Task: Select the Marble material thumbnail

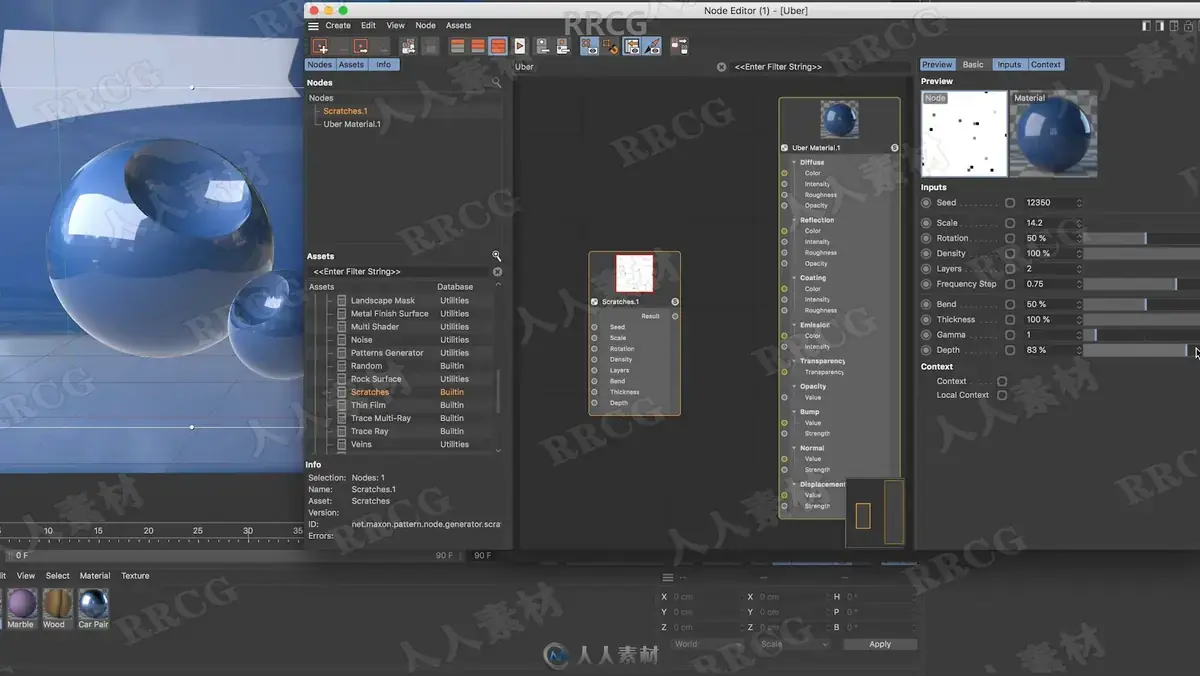Action: [x=21, y=604]
